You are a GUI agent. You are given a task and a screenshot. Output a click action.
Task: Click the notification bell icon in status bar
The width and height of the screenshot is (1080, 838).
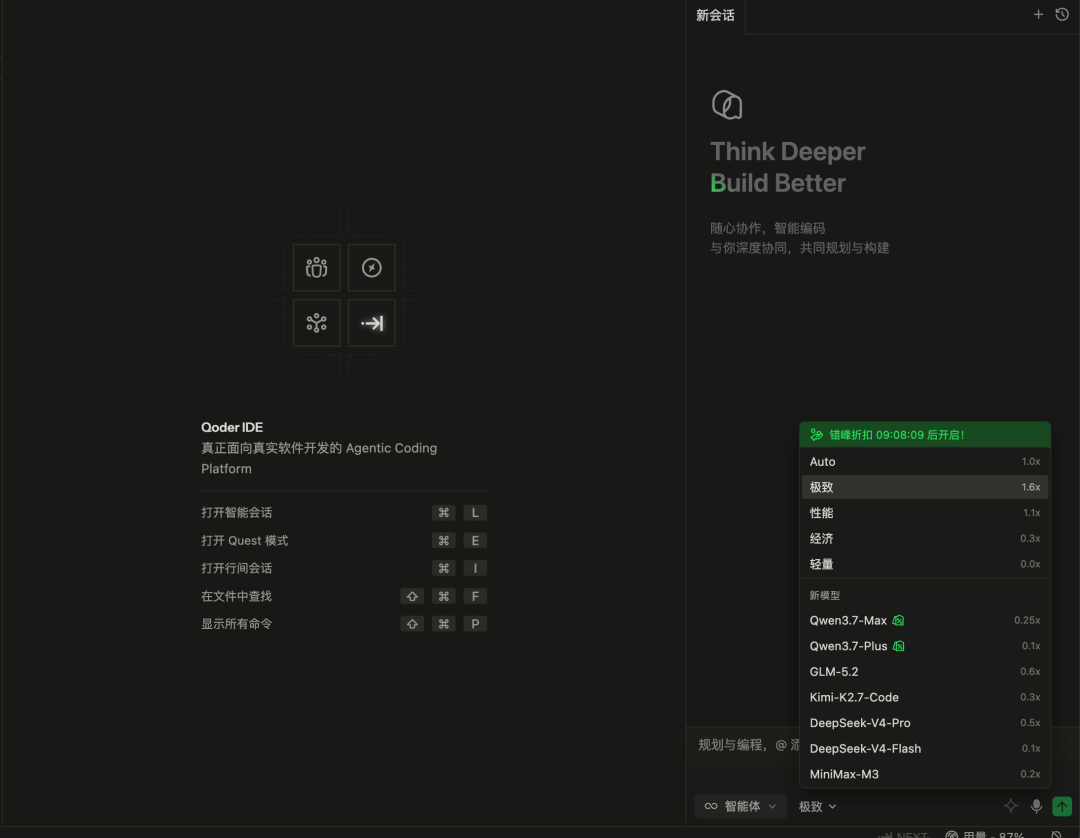[x=1056, y=834]
